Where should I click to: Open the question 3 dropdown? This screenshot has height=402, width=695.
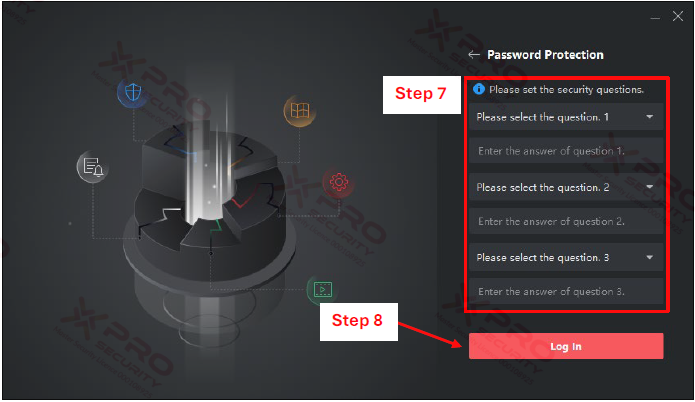(566, 258)
